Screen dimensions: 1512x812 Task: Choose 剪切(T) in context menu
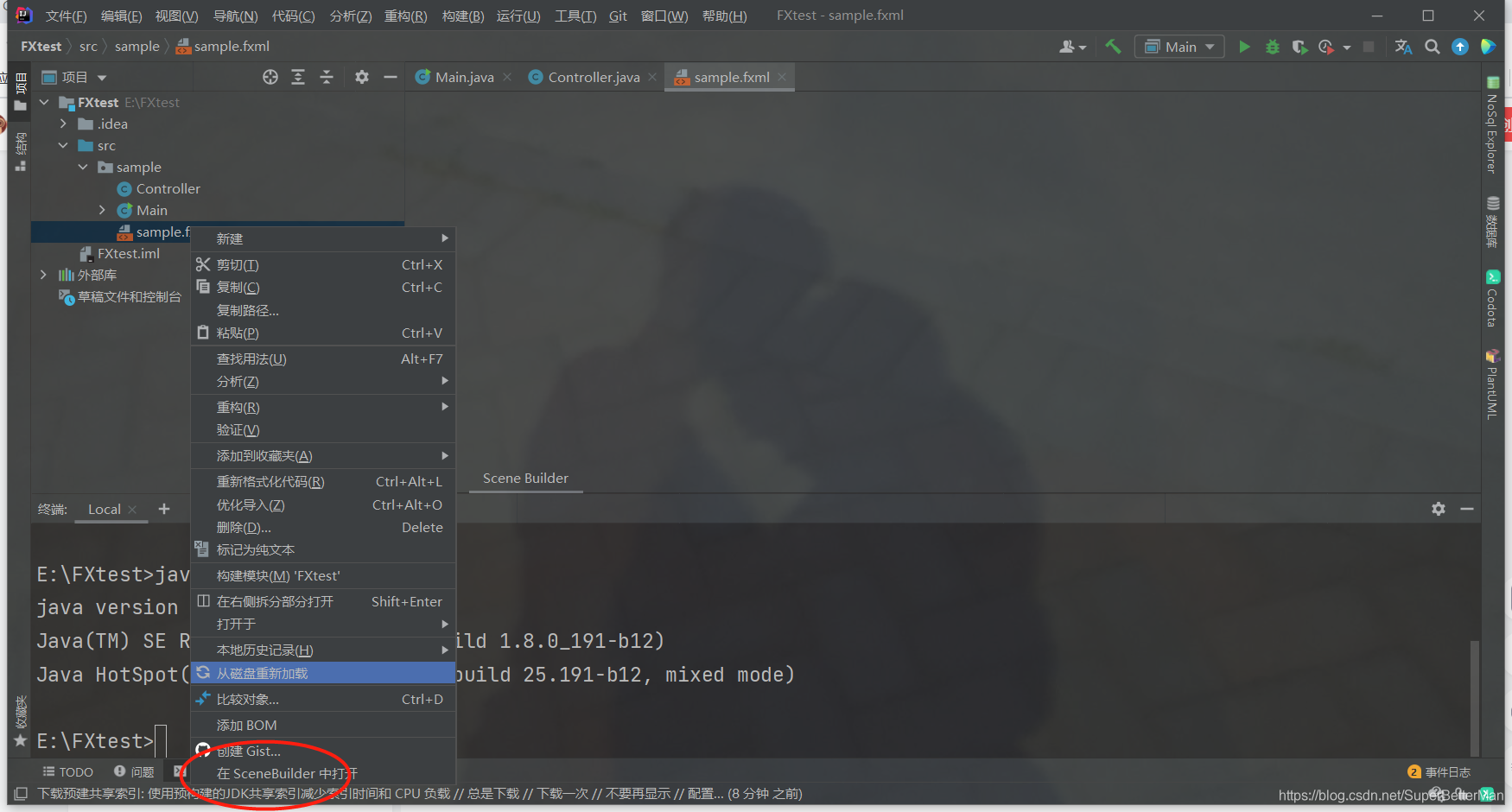(x=323, y=264)
